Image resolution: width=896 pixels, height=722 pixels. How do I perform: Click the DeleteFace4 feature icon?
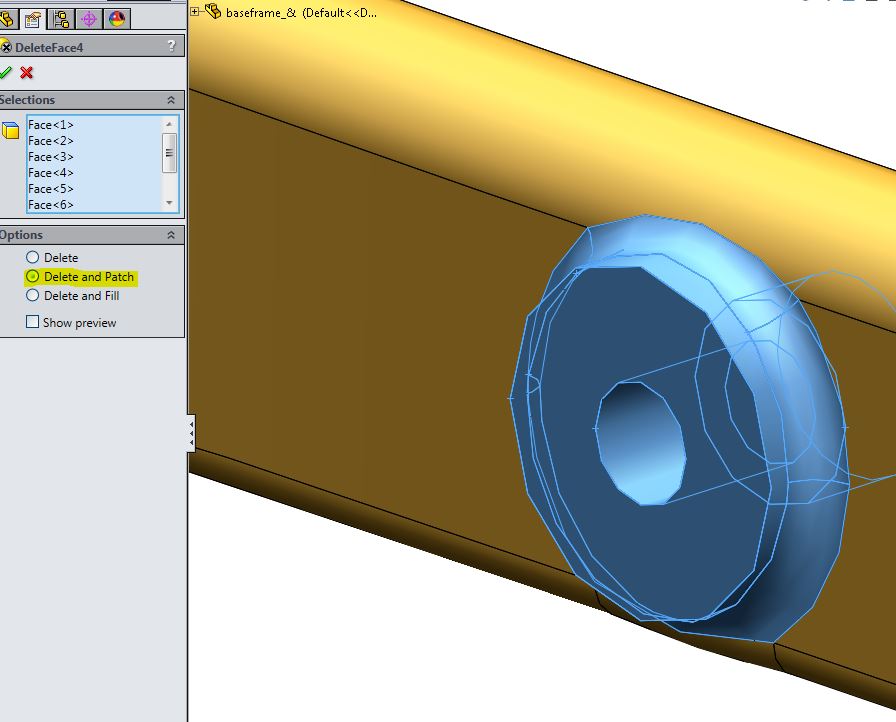pyautogui.click(x=5, y=47)
